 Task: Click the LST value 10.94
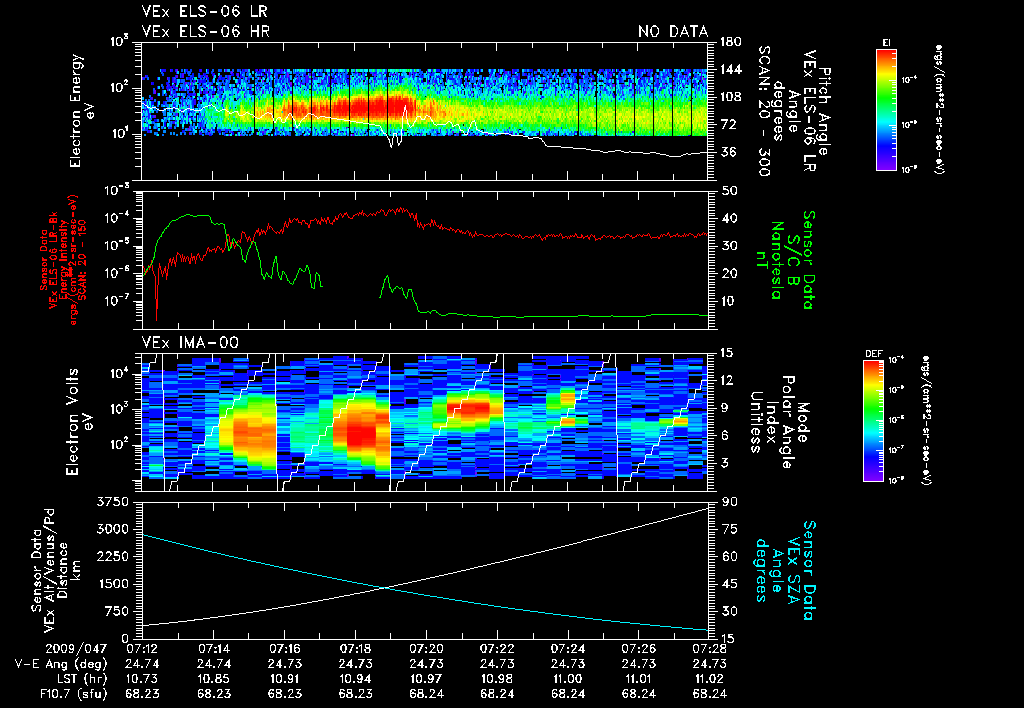click(x=355, y=679)
